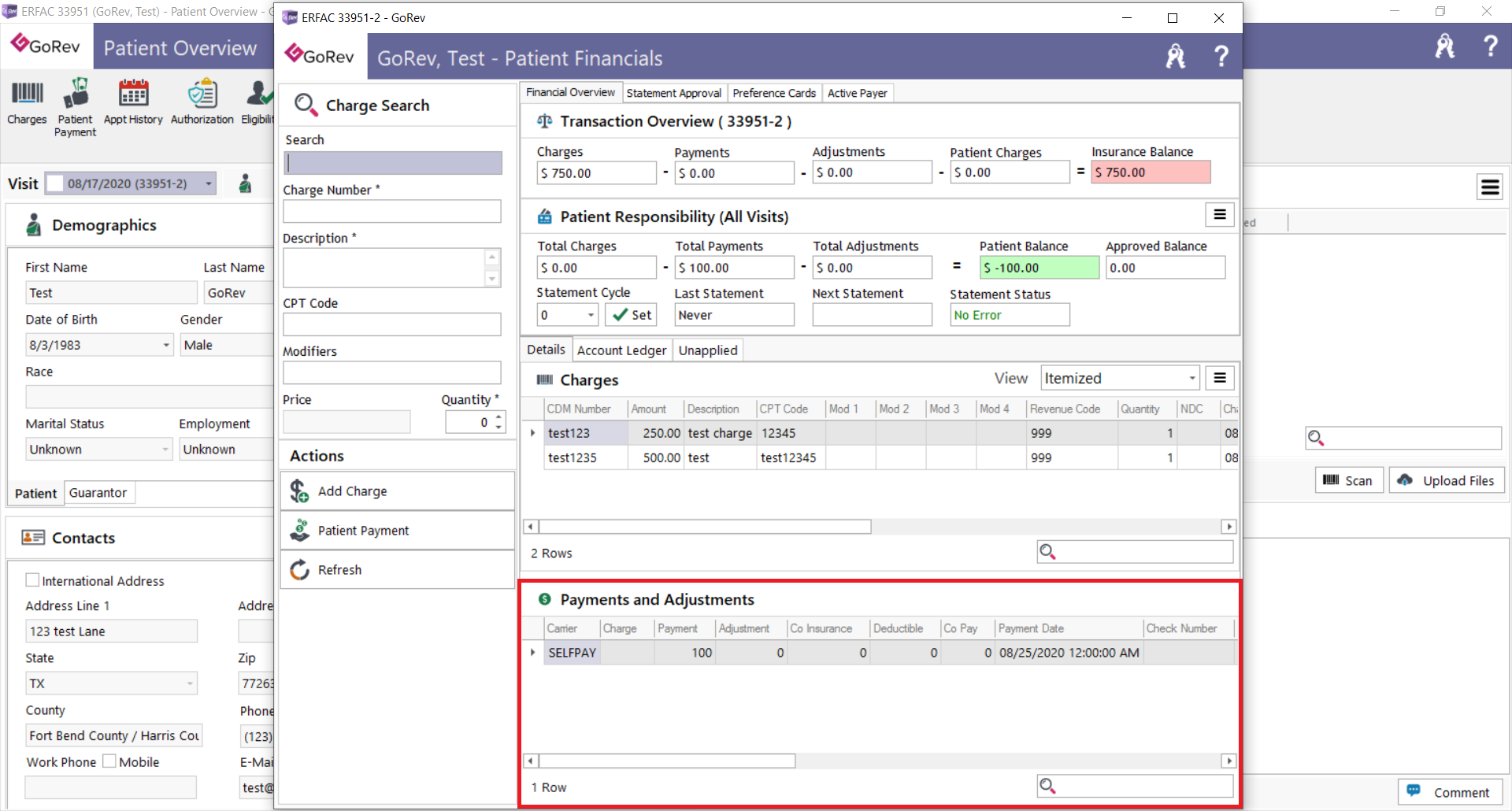
Task: Open the Unapplied tab
Action: click(x=708, y=350)
